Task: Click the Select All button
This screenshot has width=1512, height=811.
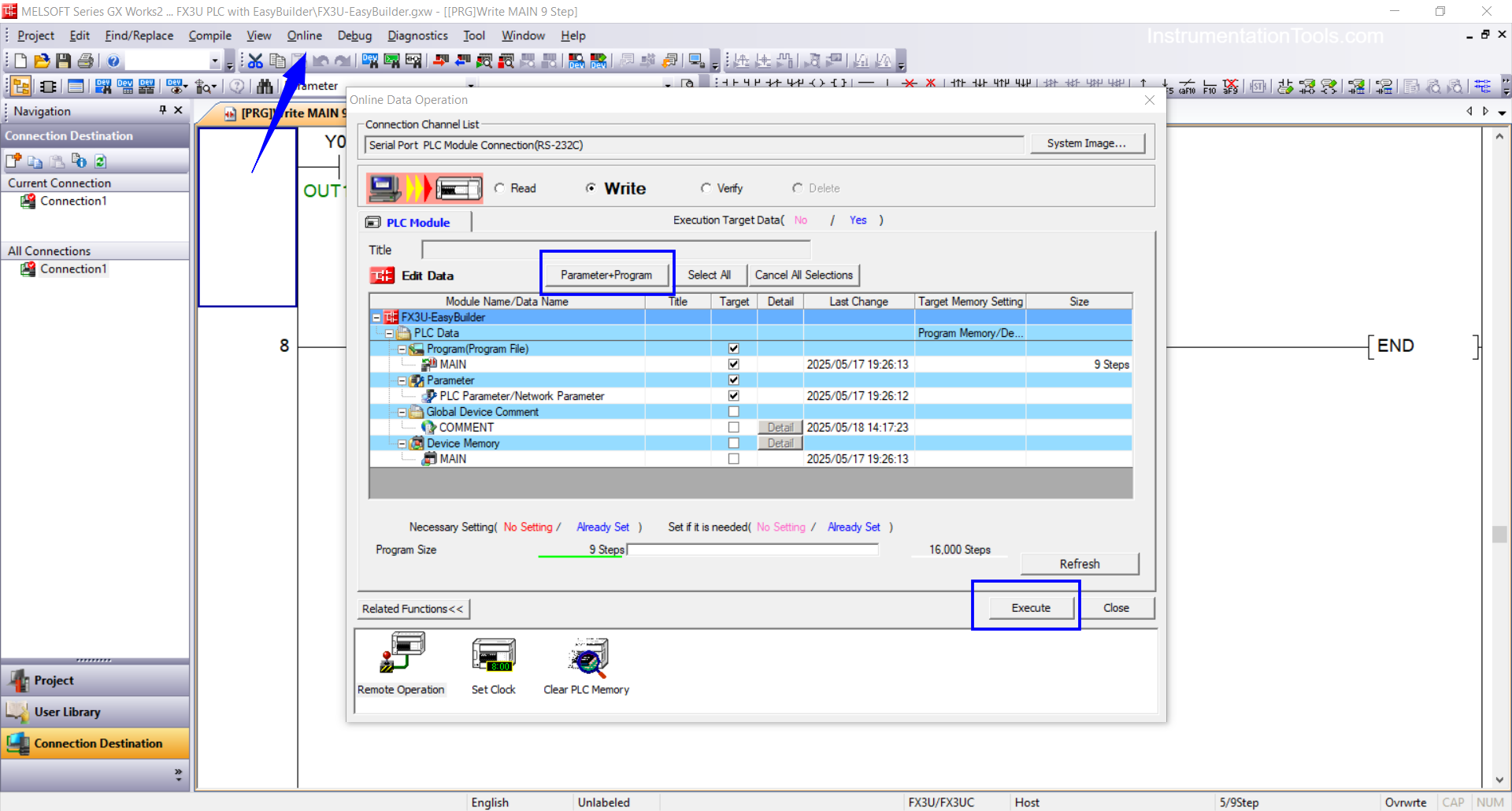Action: pos(709,275)
